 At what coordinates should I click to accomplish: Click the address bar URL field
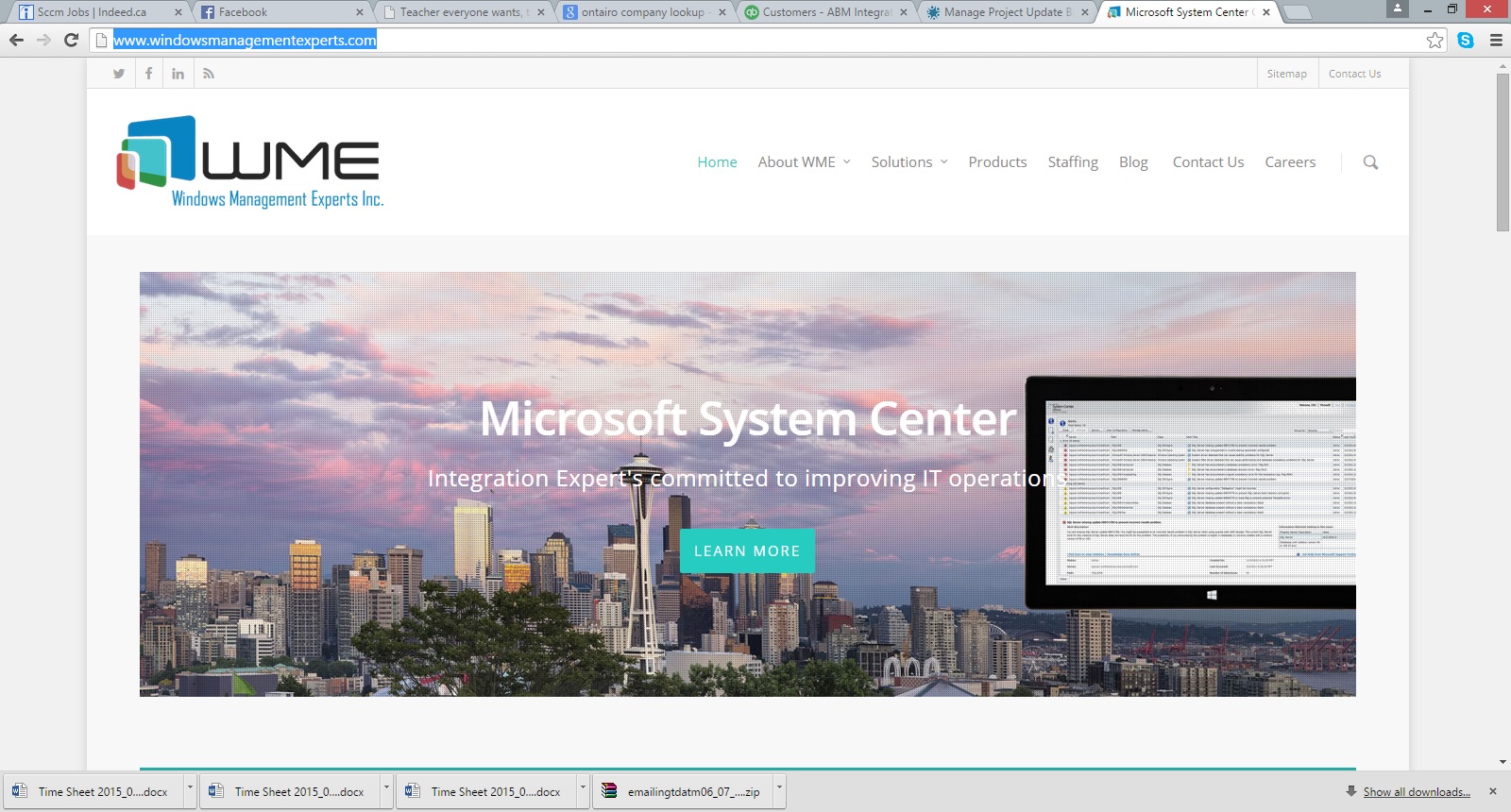coord(755,40)
